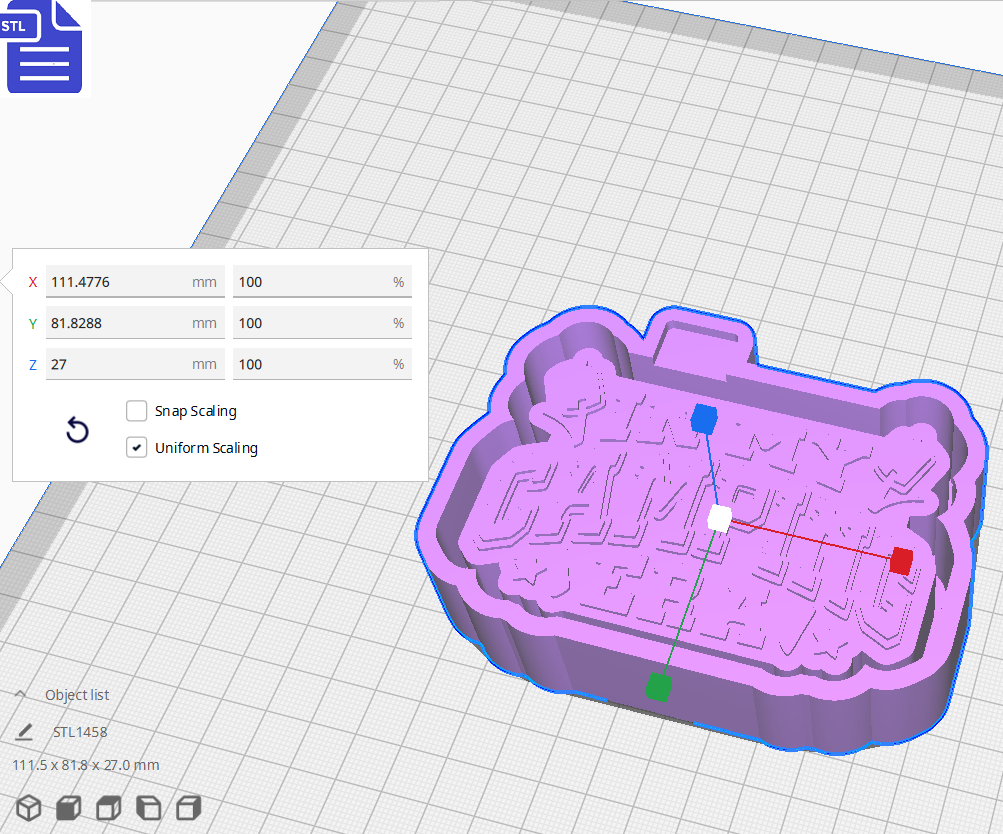This screenshot has width=1003, height=834.
Task: Click the dimensions label showing 111.5 x 81.8 x 27.0 mm
Action: [85, 764]
